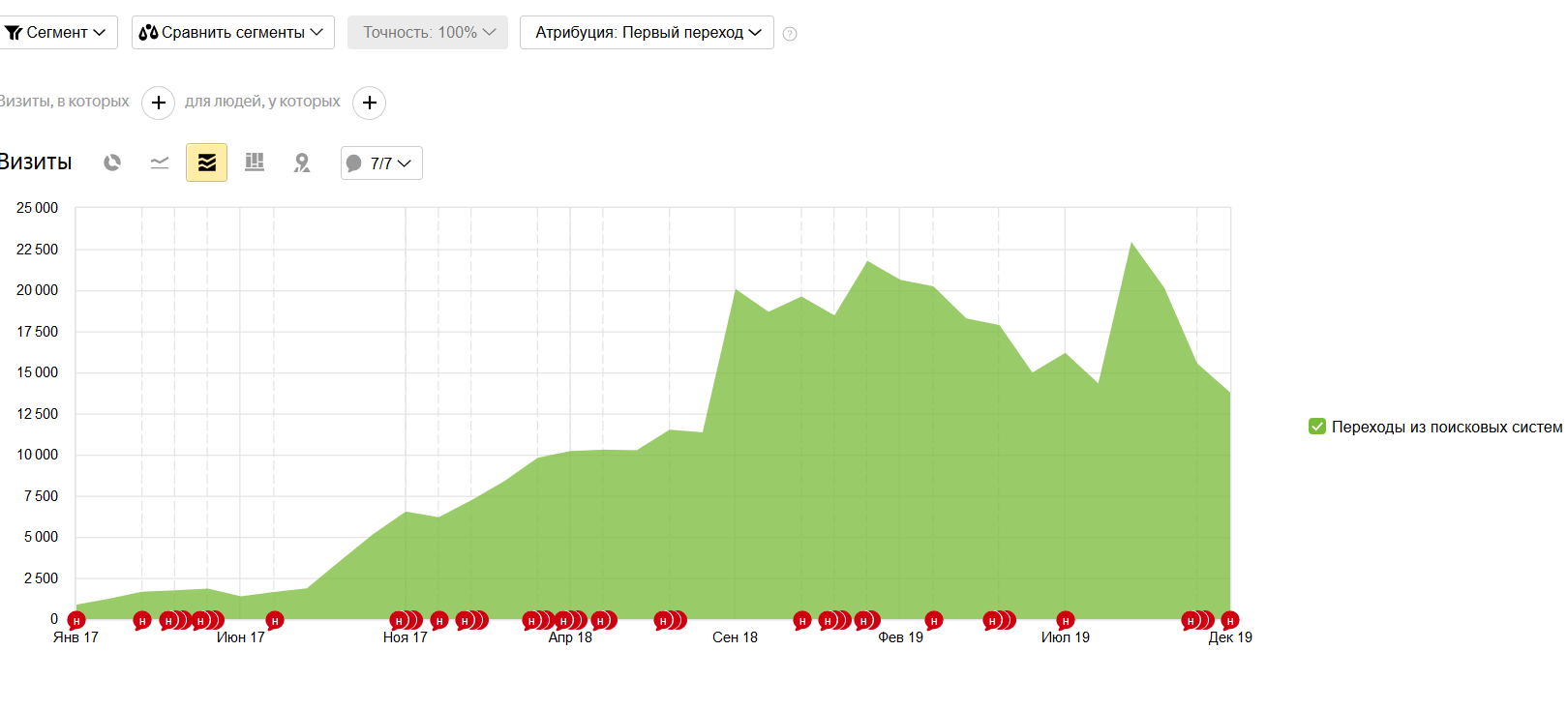
Task: Open the map chart view
Action: coord(302,163)
